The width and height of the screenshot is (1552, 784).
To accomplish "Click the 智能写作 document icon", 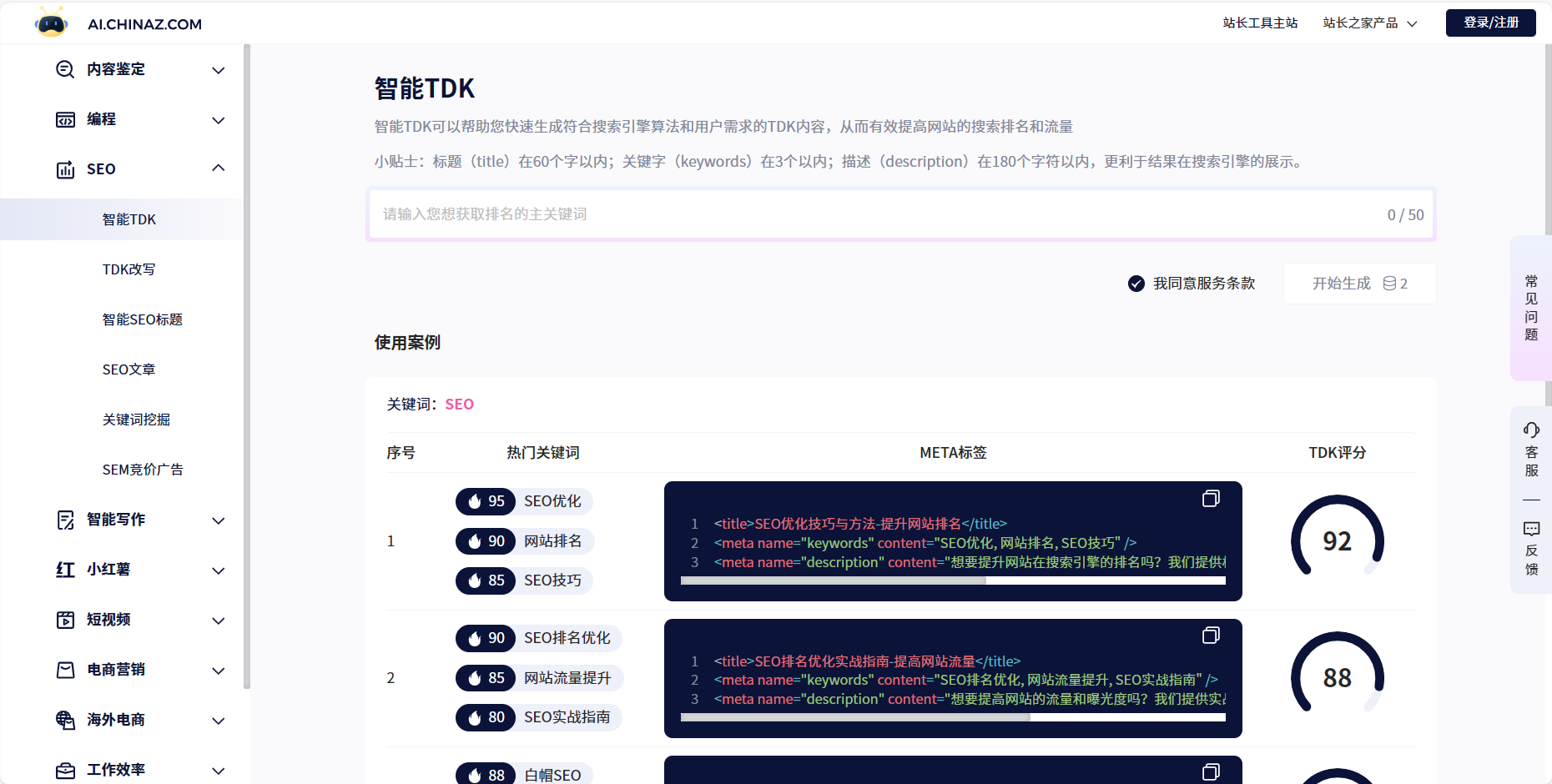I will point(65,520).
